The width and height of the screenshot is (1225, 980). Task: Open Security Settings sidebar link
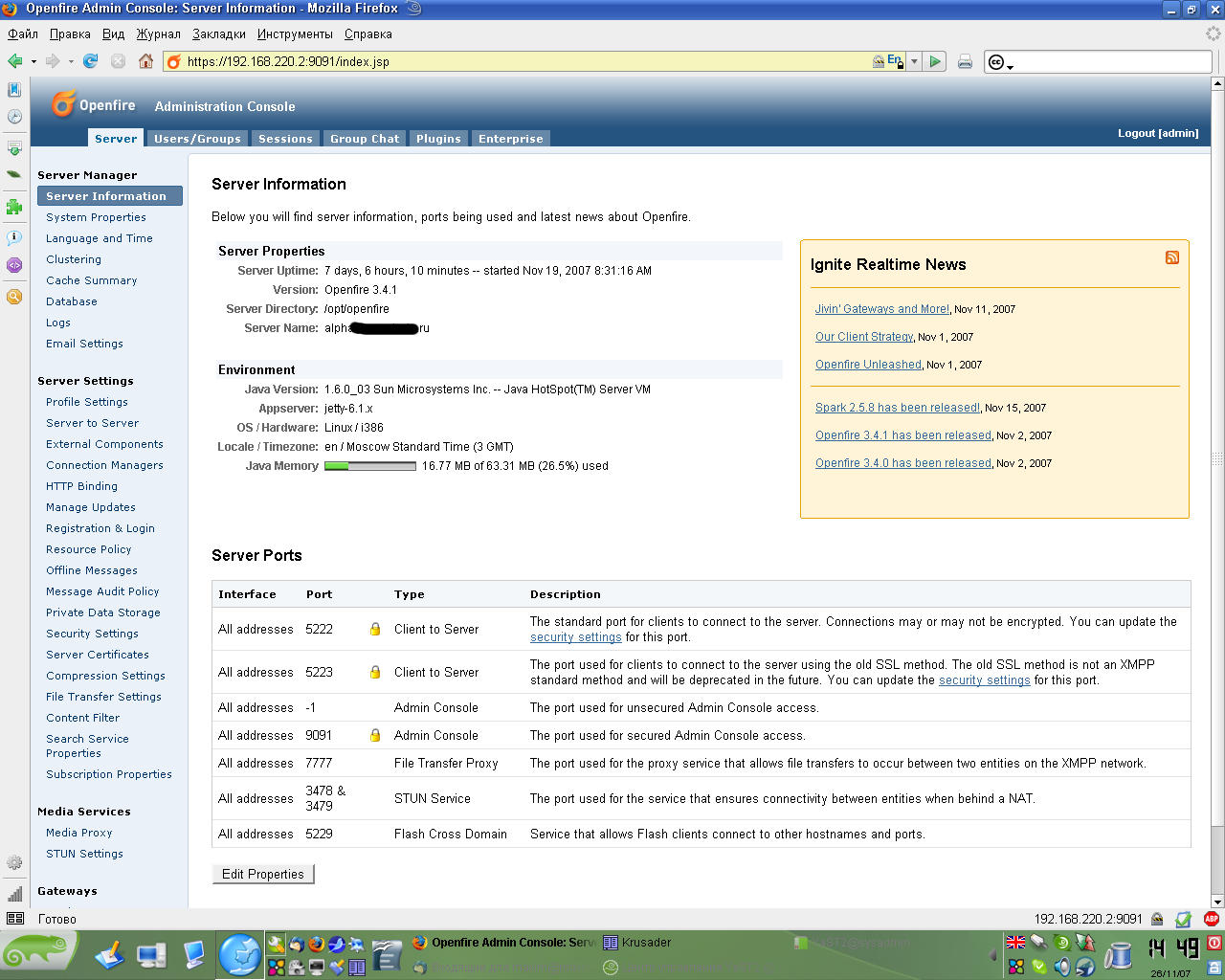click(92, 634)
